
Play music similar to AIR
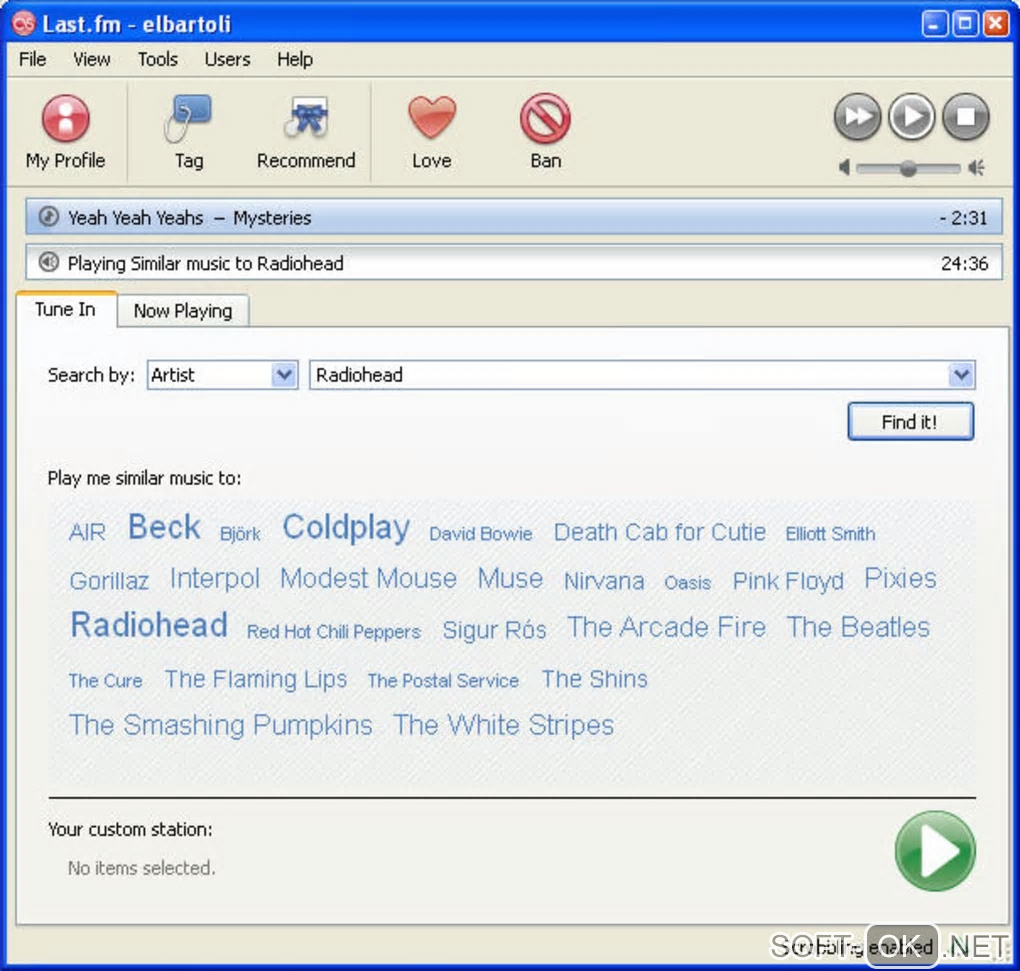pos(87,532)
